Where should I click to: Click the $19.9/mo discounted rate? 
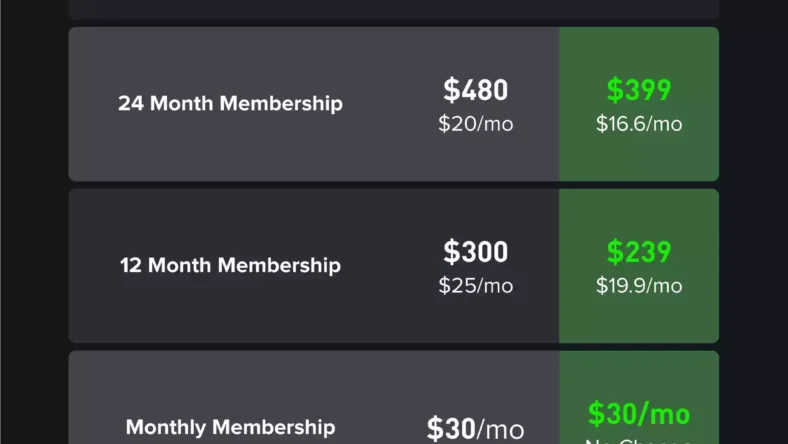639,286
